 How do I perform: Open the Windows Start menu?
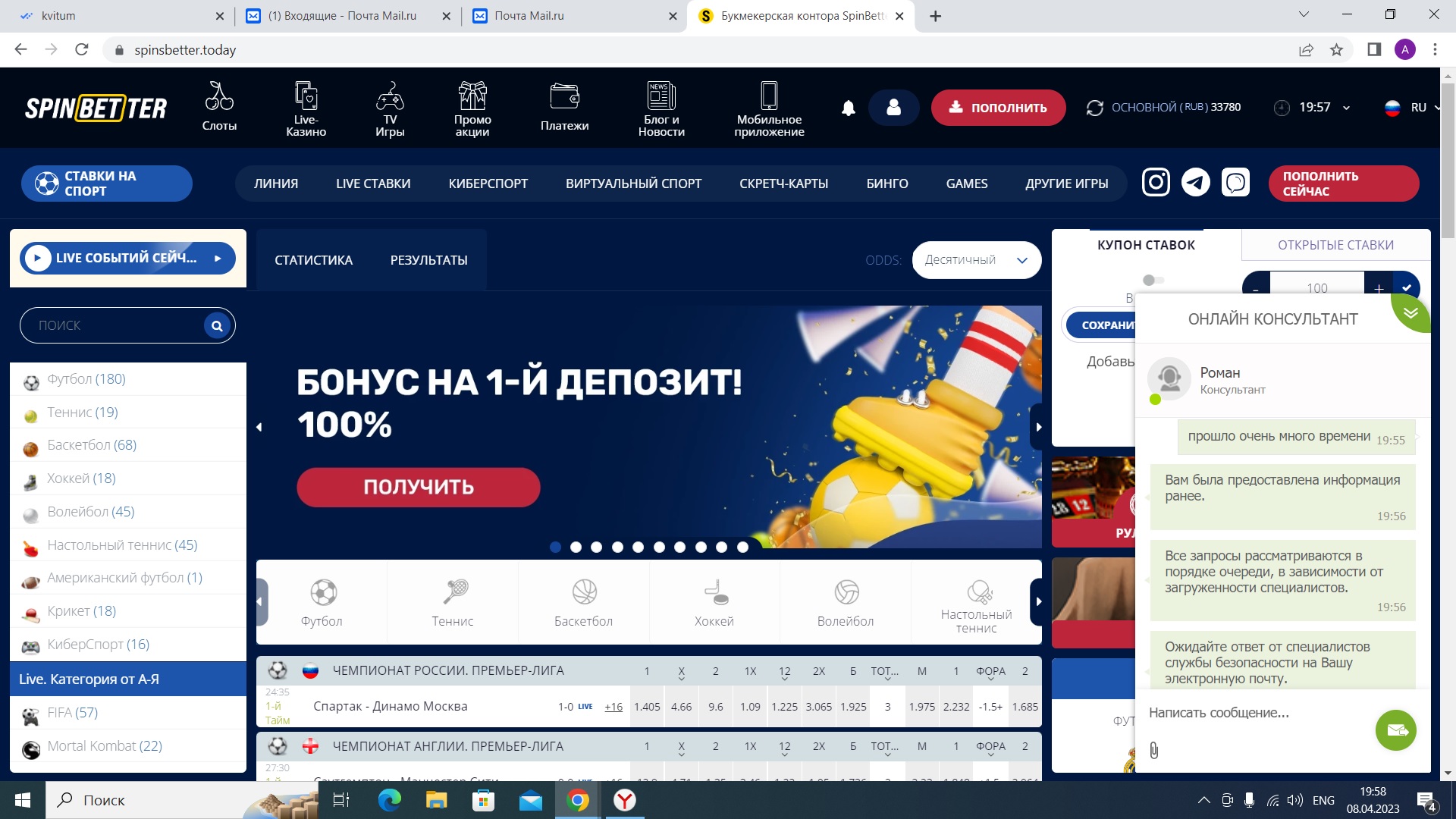[x=22, y=800]
